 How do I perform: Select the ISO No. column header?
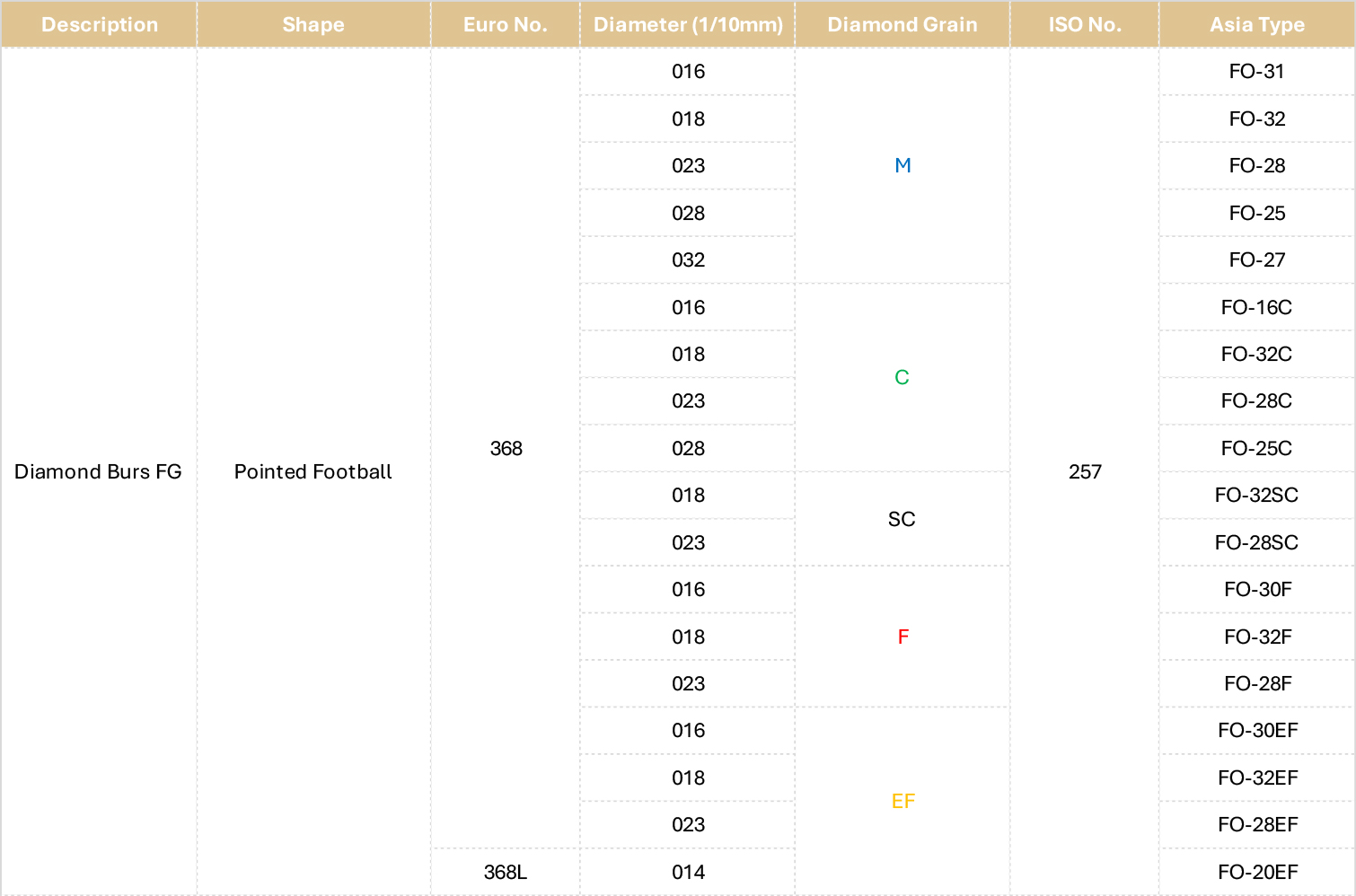coord(1085,24)
